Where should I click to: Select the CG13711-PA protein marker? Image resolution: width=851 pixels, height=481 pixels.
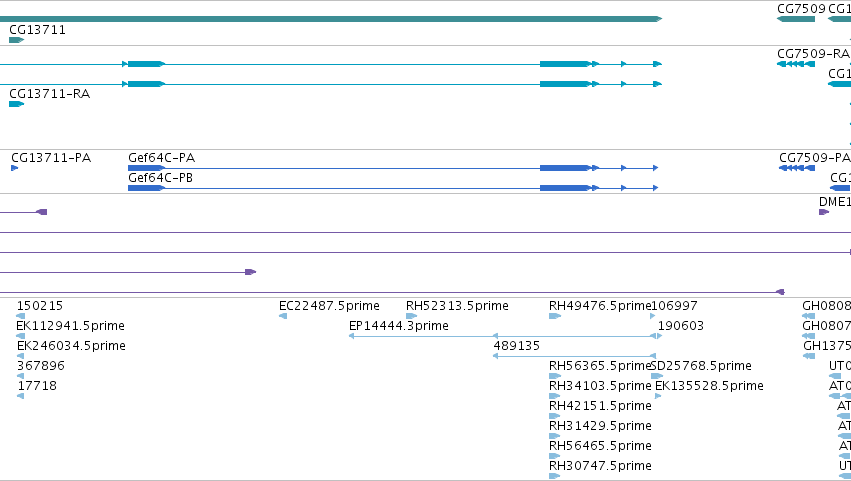point(15,168)
